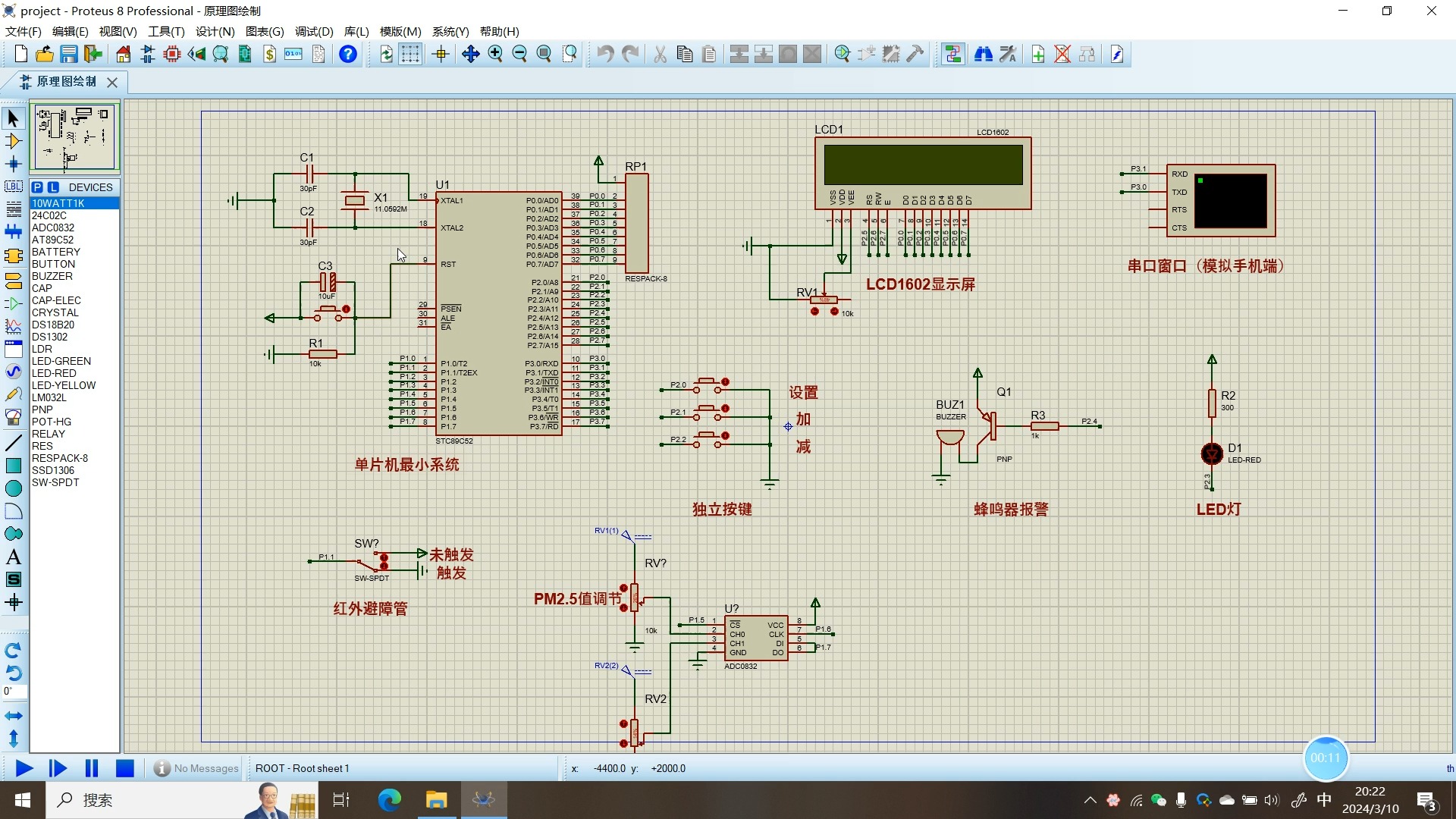Click the X-Mirror horizontal flip icon
The width and height of the screenshot is (1456, 819).
coord(13,715)
